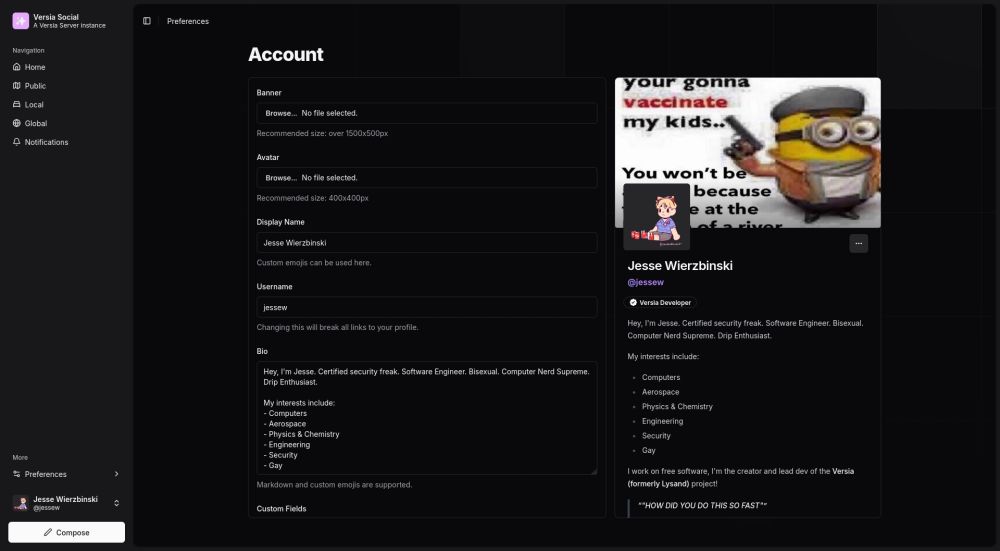Screen dimensions: 1000x551
Task: Click the pencil icon in Compose
Action: (x=48, y=533)
